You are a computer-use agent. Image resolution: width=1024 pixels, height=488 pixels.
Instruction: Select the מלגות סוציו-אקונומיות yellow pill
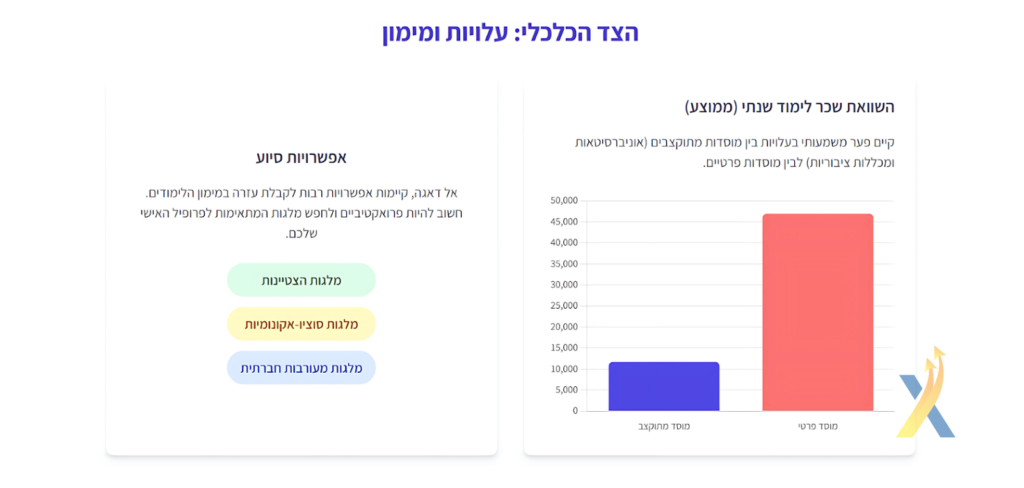pos(301,324)
